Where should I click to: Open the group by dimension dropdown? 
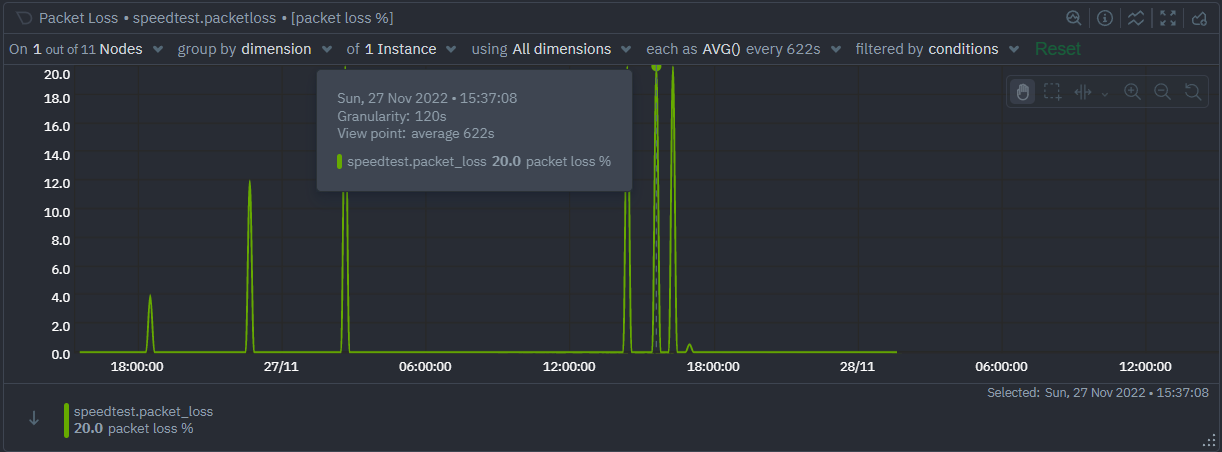click(x=255, y=49)
